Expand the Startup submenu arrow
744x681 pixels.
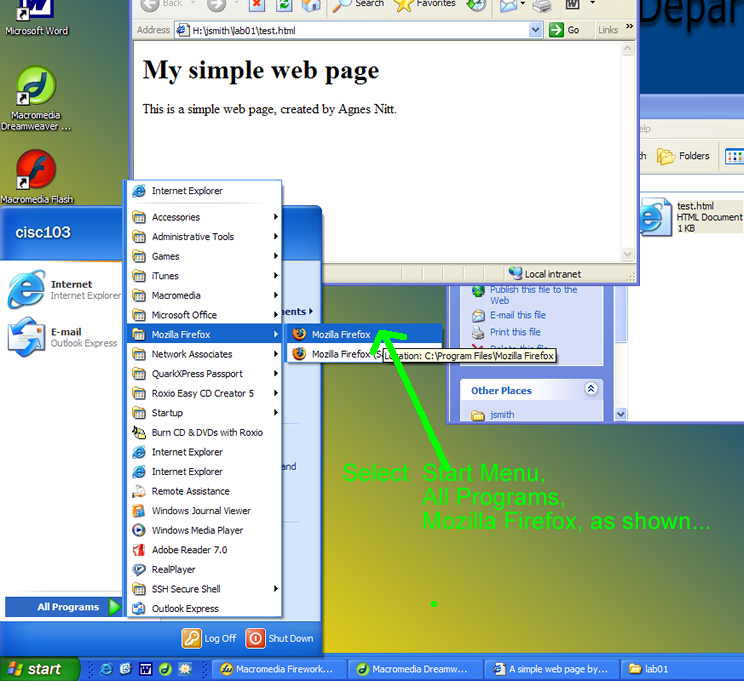(x=276, y=413)
